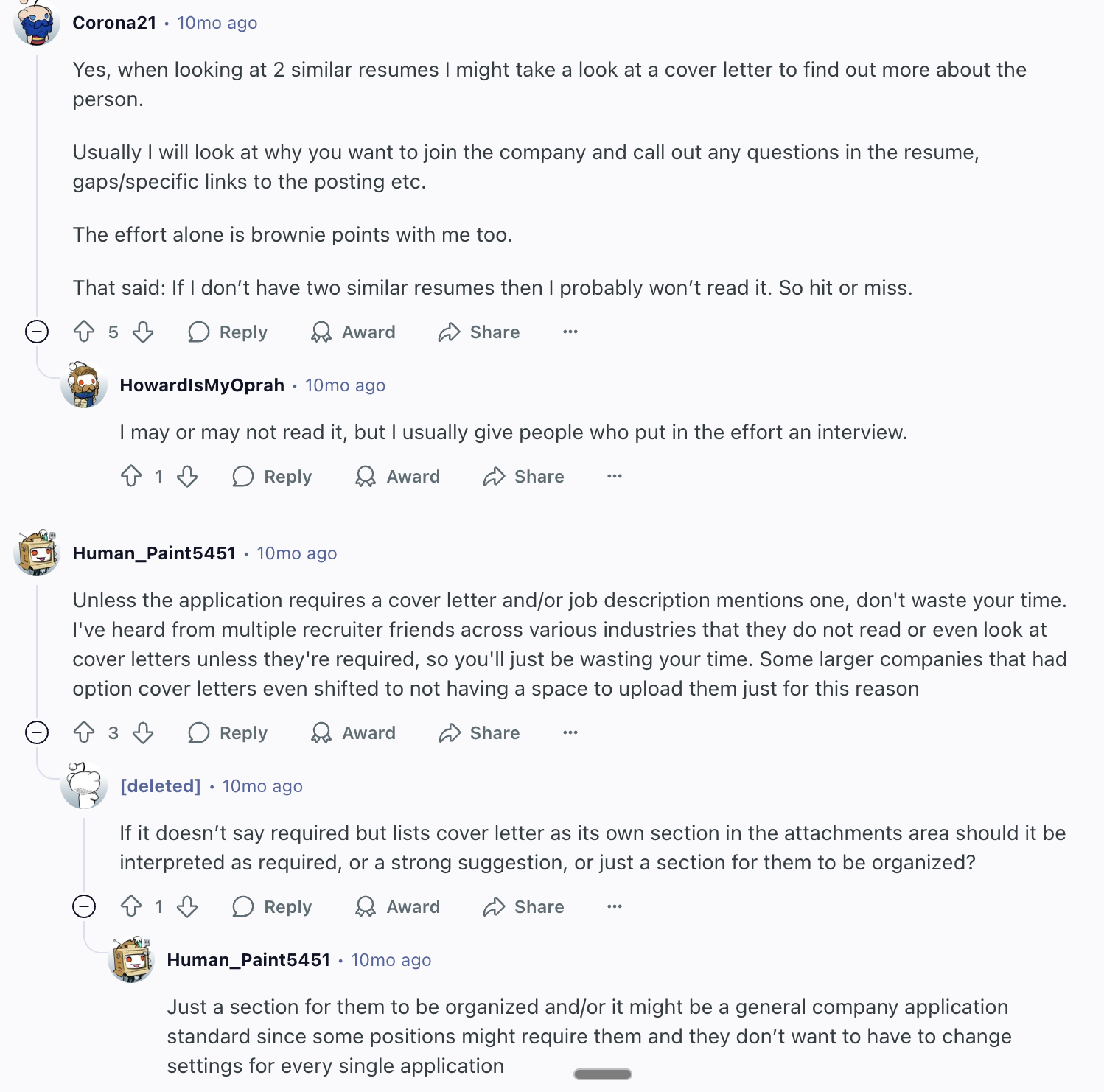The height and width of the screenshot is (1092, 1104).
Task: Click Corona21's avatar image
Action: tap(37, 22)
